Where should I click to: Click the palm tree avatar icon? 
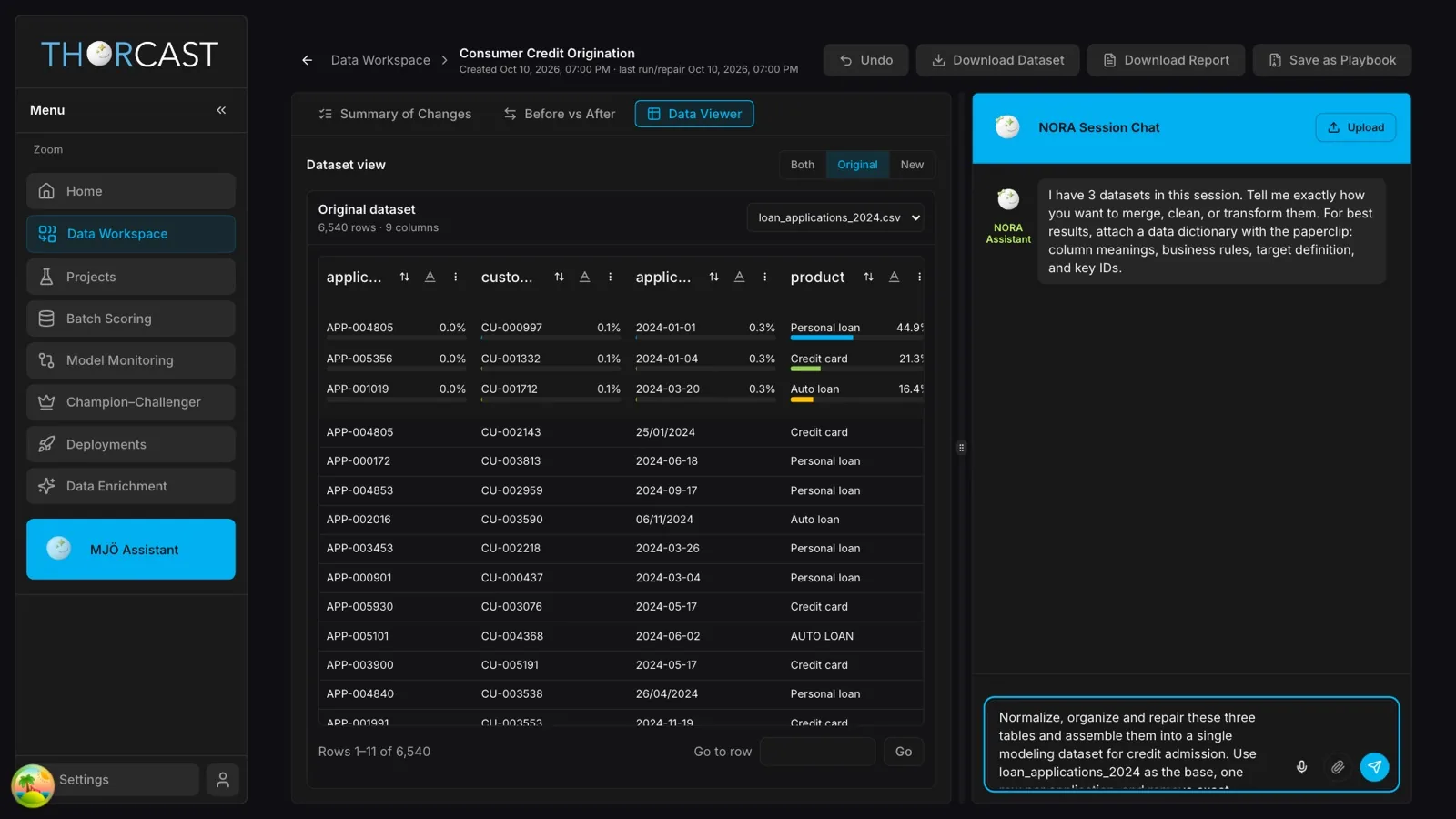pos(33,785)
